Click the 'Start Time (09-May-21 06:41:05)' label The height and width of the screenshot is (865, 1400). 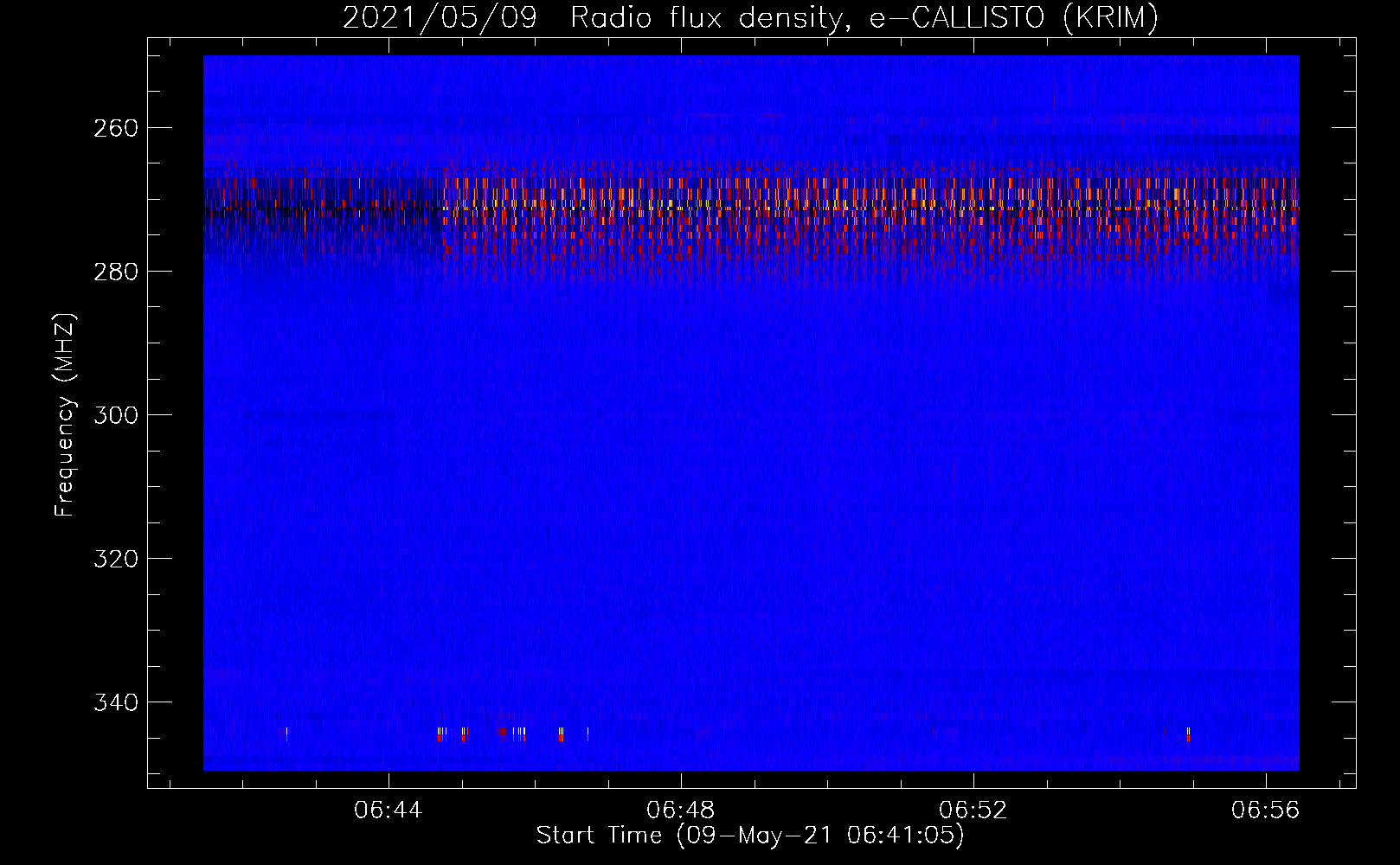coord(750,836)
